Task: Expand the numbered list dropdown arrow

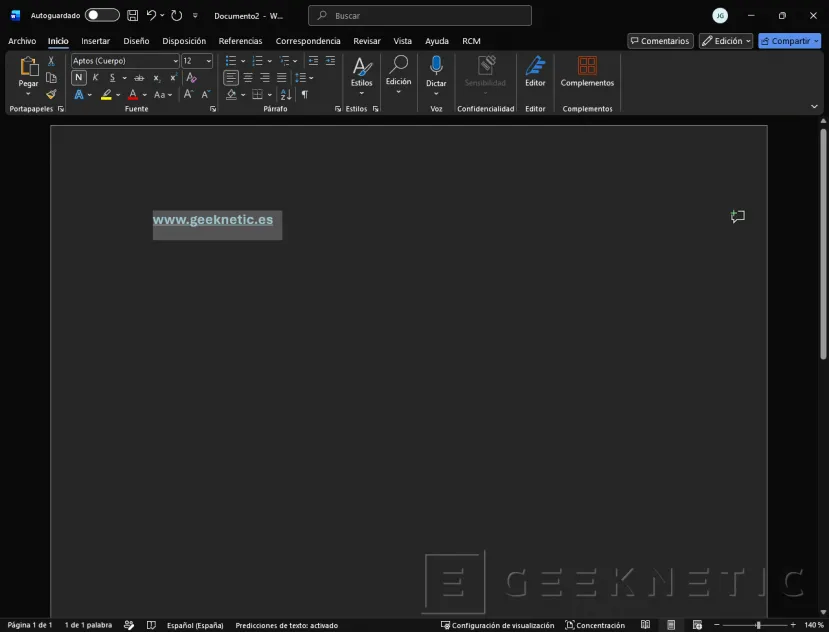Action: (x=270, y=61)
